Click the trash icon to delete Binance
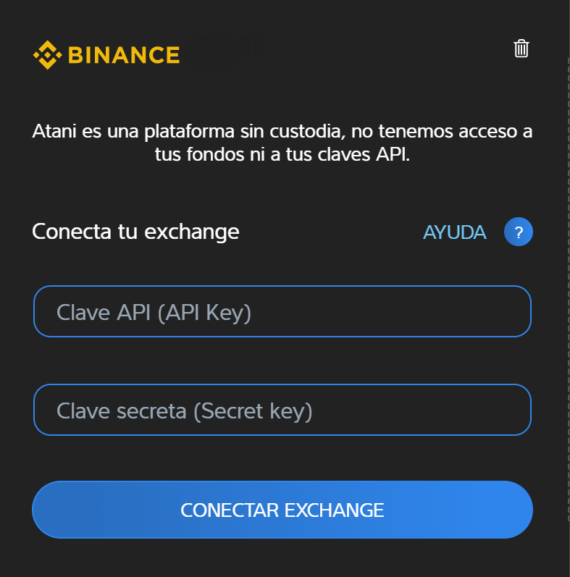Screen dimensions: 570x577 coord(521,48)
